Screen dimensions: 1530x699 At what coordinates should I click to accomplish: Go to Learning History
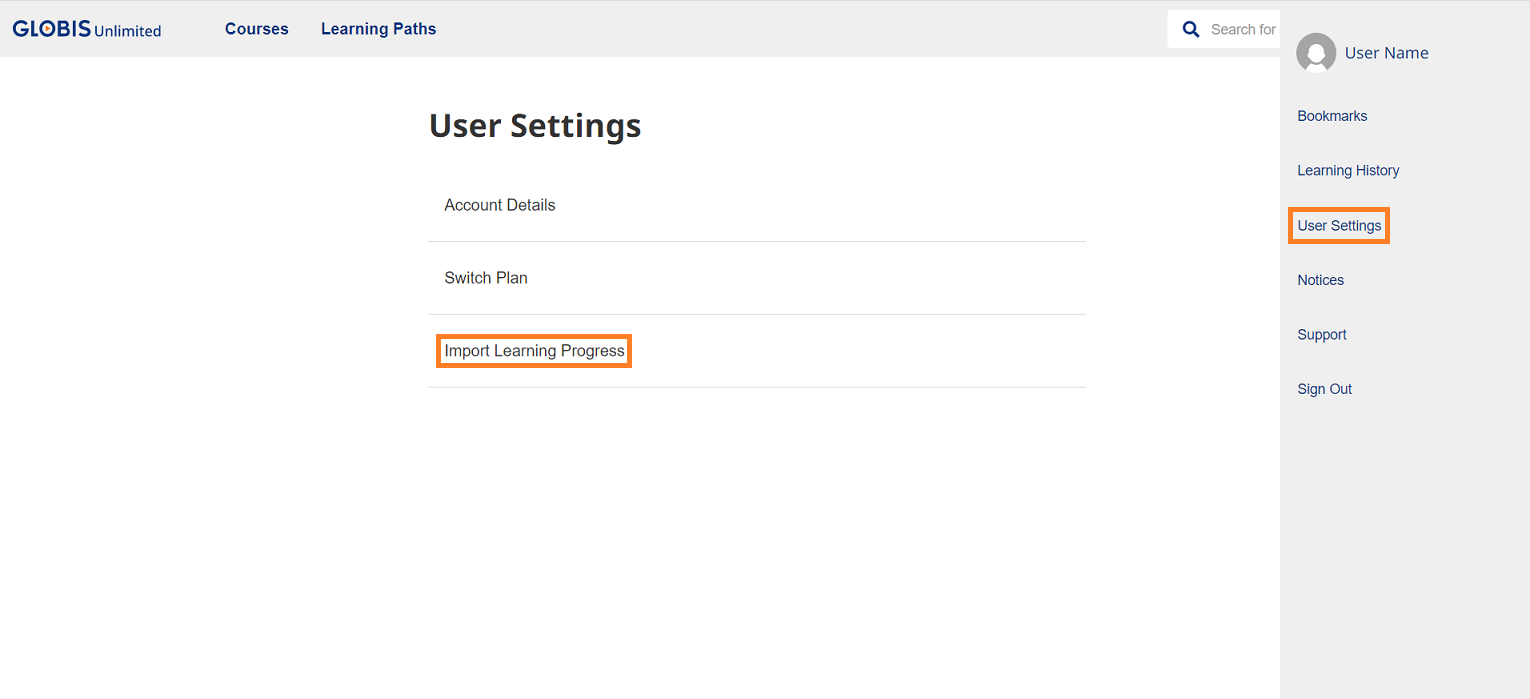(1348, 170)
